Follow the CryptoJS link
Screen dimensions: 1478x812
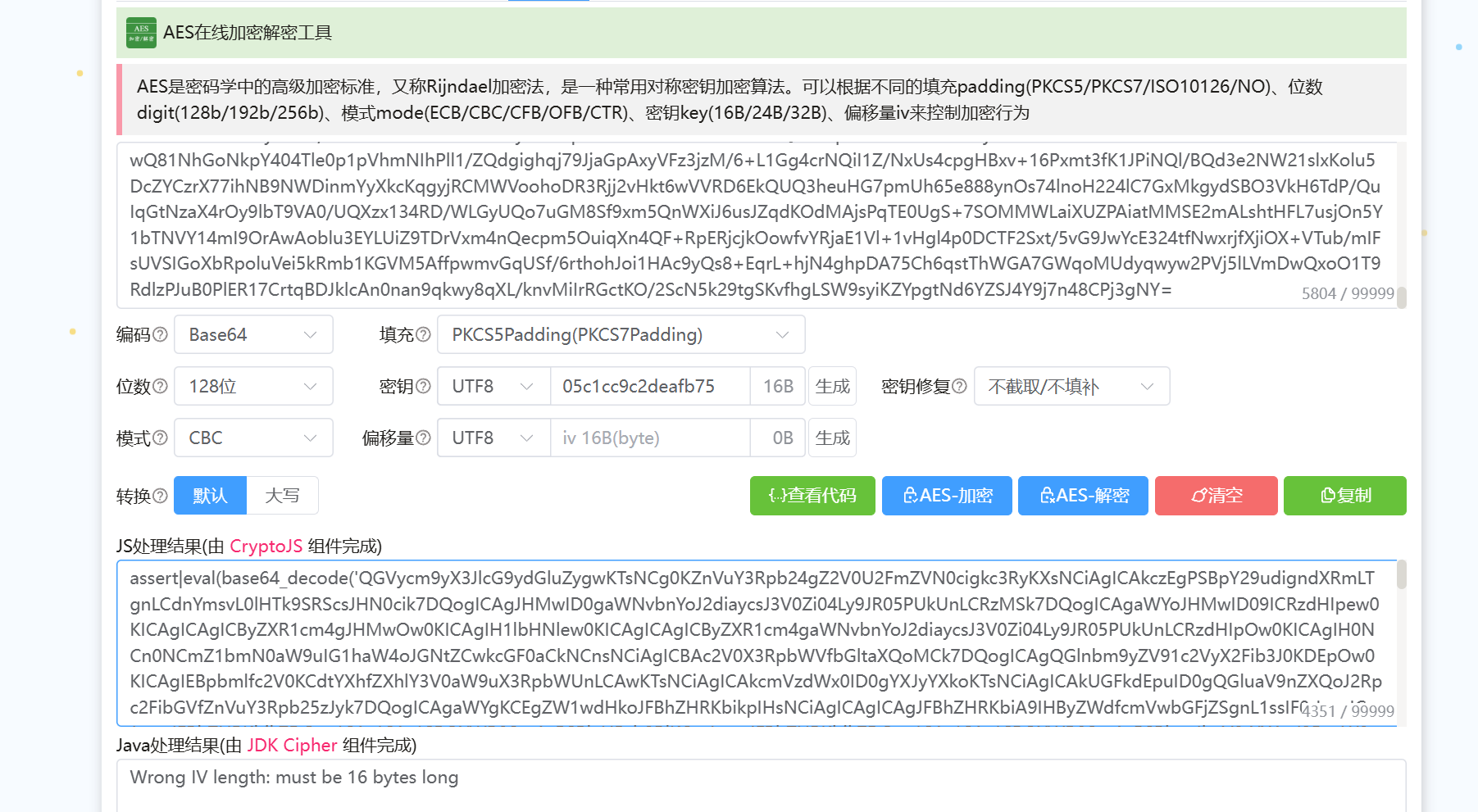(x=266, y=547)
